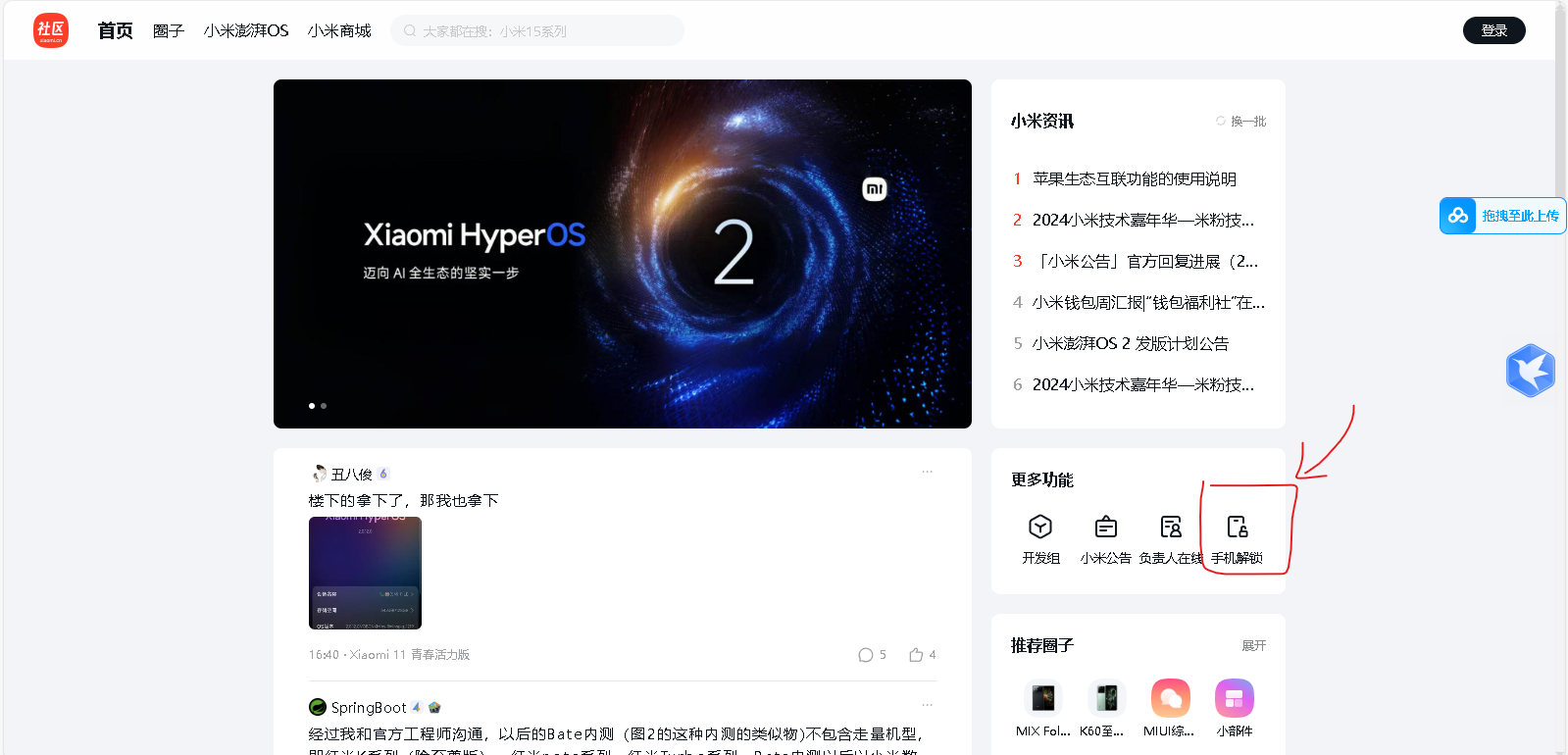Open the 丑八俊 post screenshot thumbnail

pos(365,573)
